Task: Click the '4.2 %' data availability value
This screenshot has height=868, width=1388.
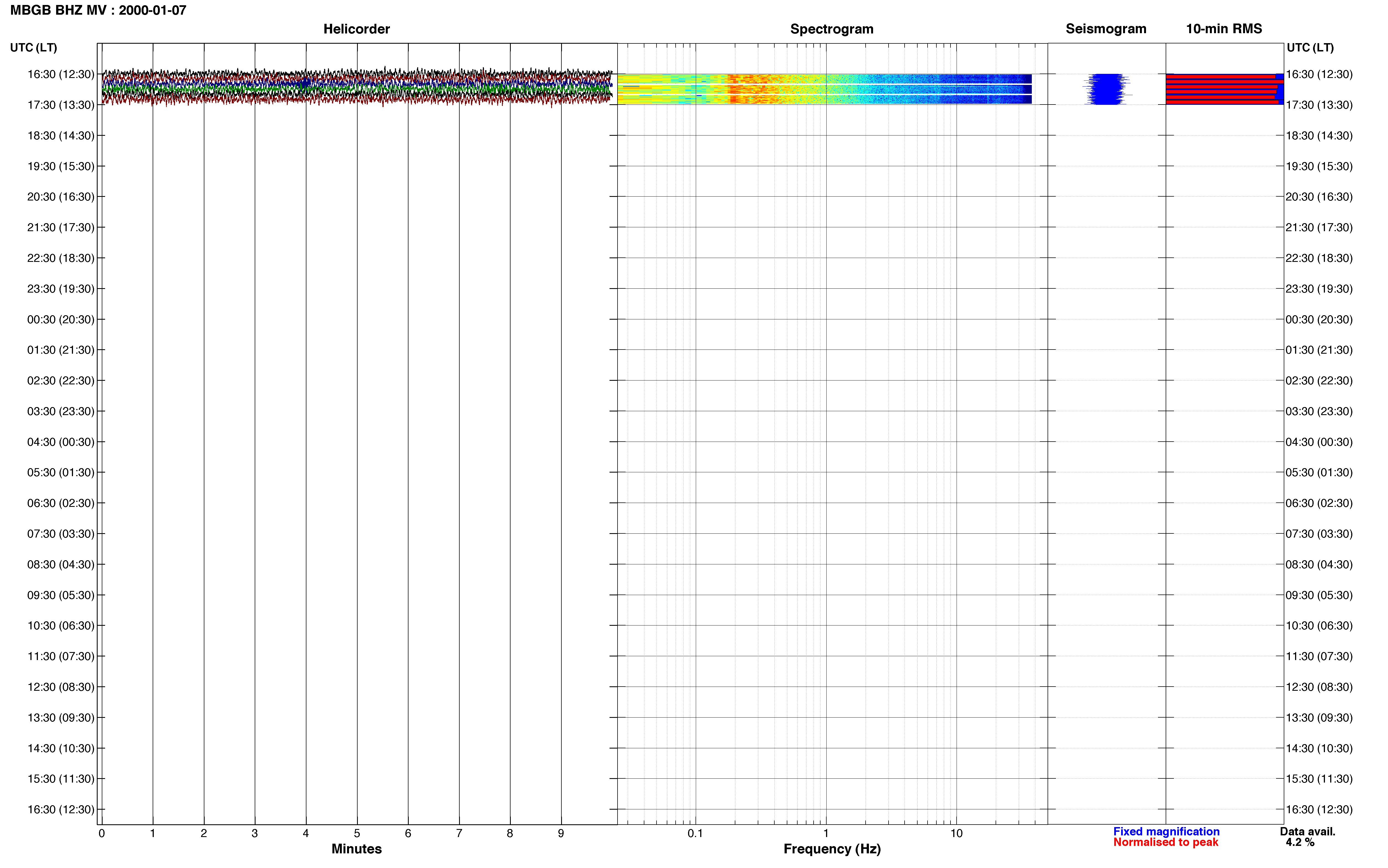Action: (x=1300, y=842)
